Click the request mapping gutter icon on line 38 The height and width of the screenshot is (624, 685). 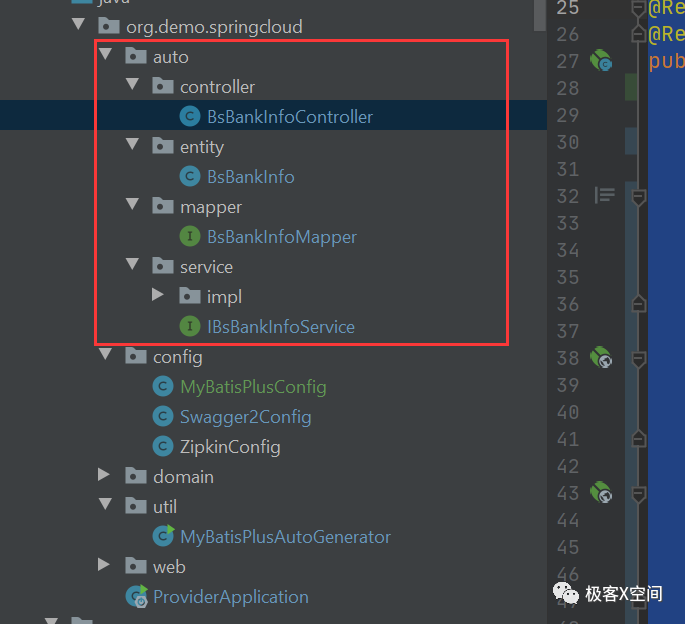[x=601, y=357]
